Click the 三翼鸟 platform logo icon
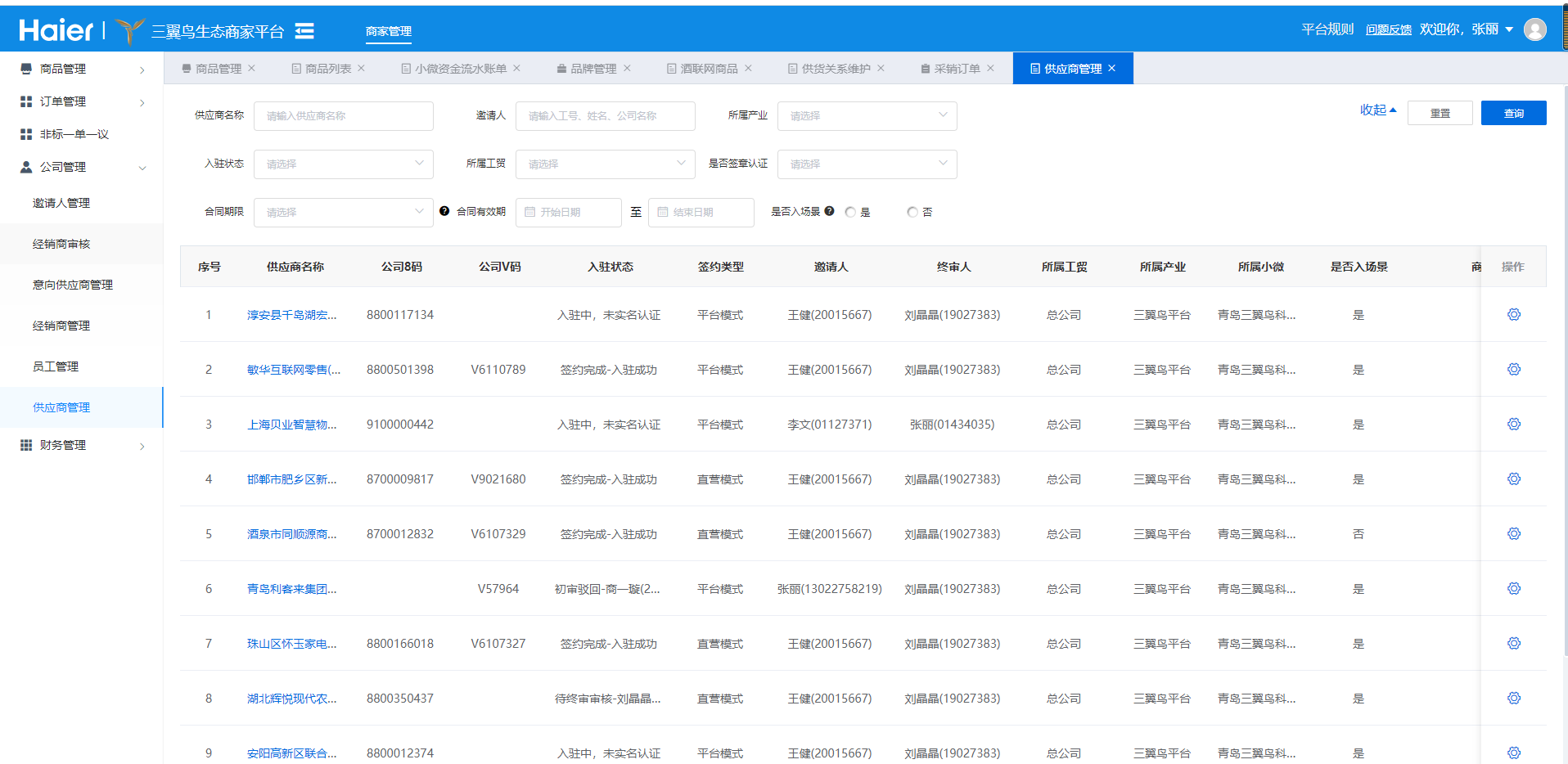The image size is (1568, 764). click(x=130, y=30)
